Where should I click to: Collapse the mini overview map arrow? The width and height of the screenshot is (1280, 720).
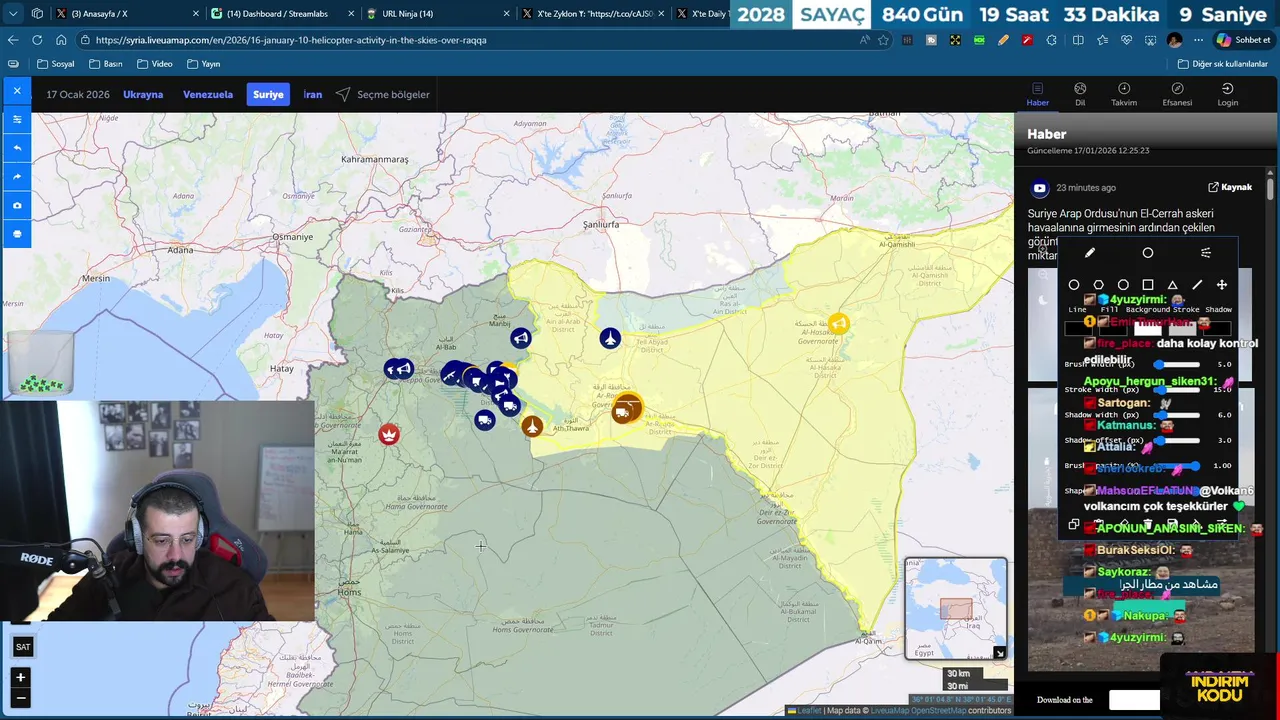coord(999,653)
